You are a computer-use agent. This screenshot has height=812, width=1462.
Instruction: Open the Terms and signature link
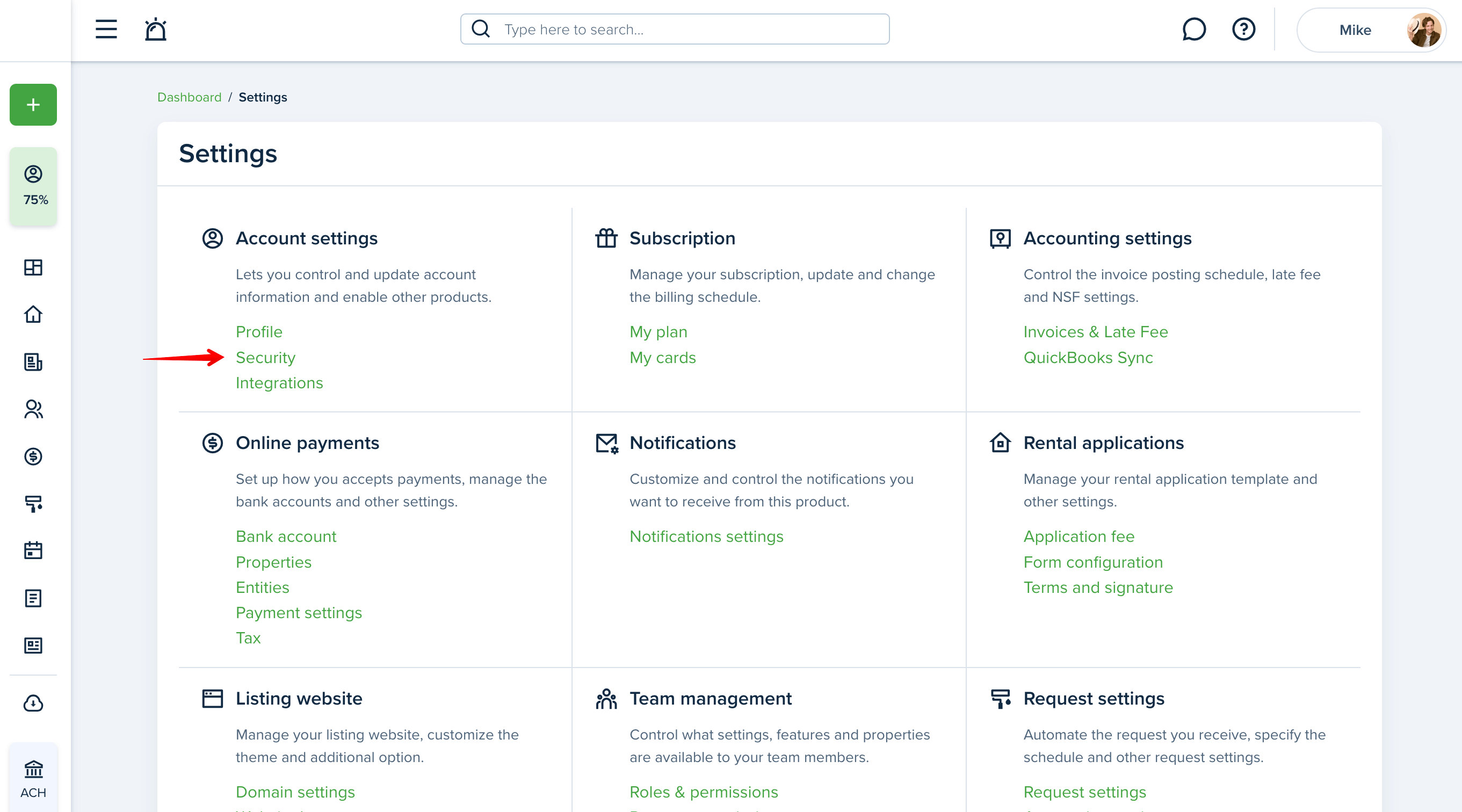pyautogui.click(x=1098, y=588)
